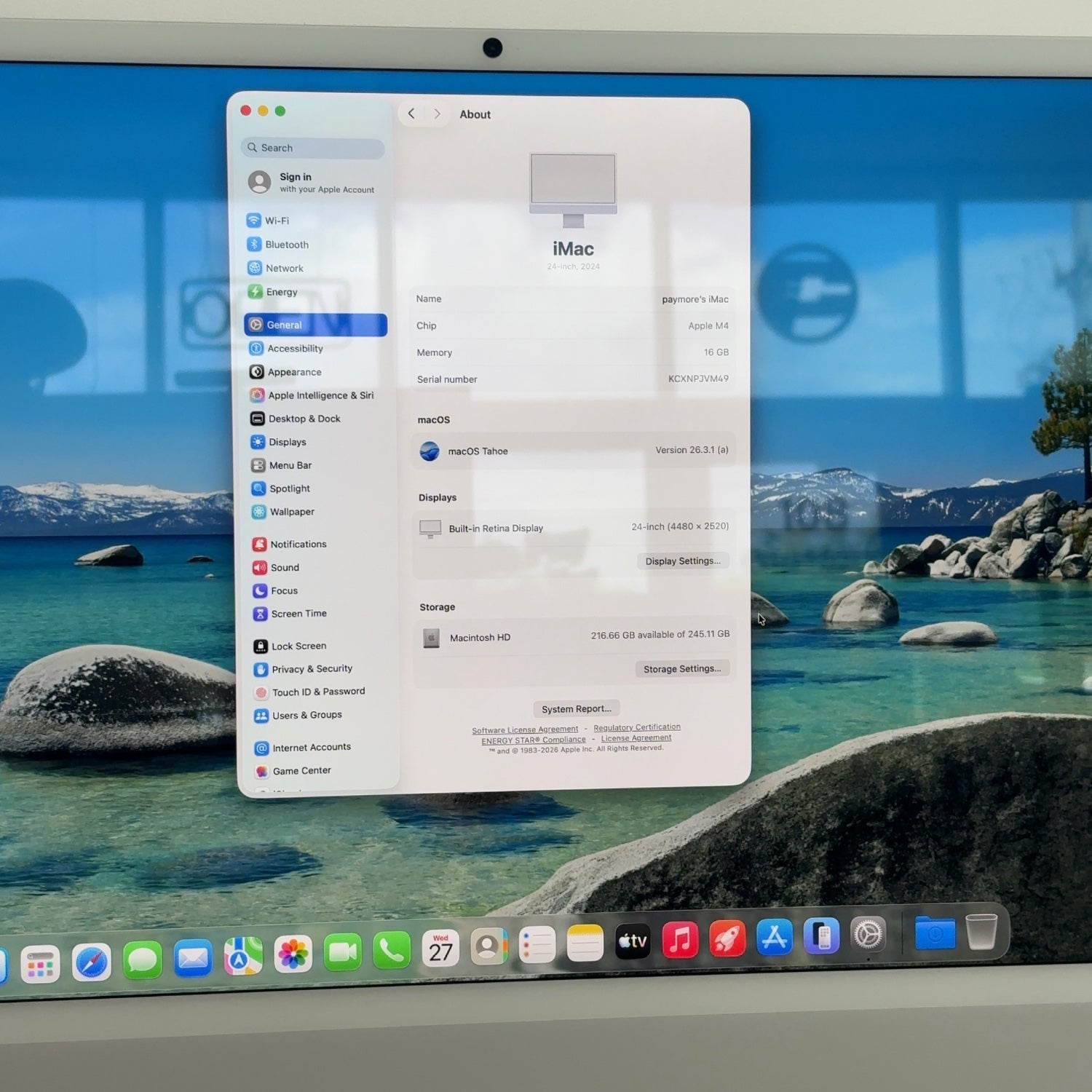Click the Search field in the sidebar
Screen dimensions: 1092x1092
[312, 148]
